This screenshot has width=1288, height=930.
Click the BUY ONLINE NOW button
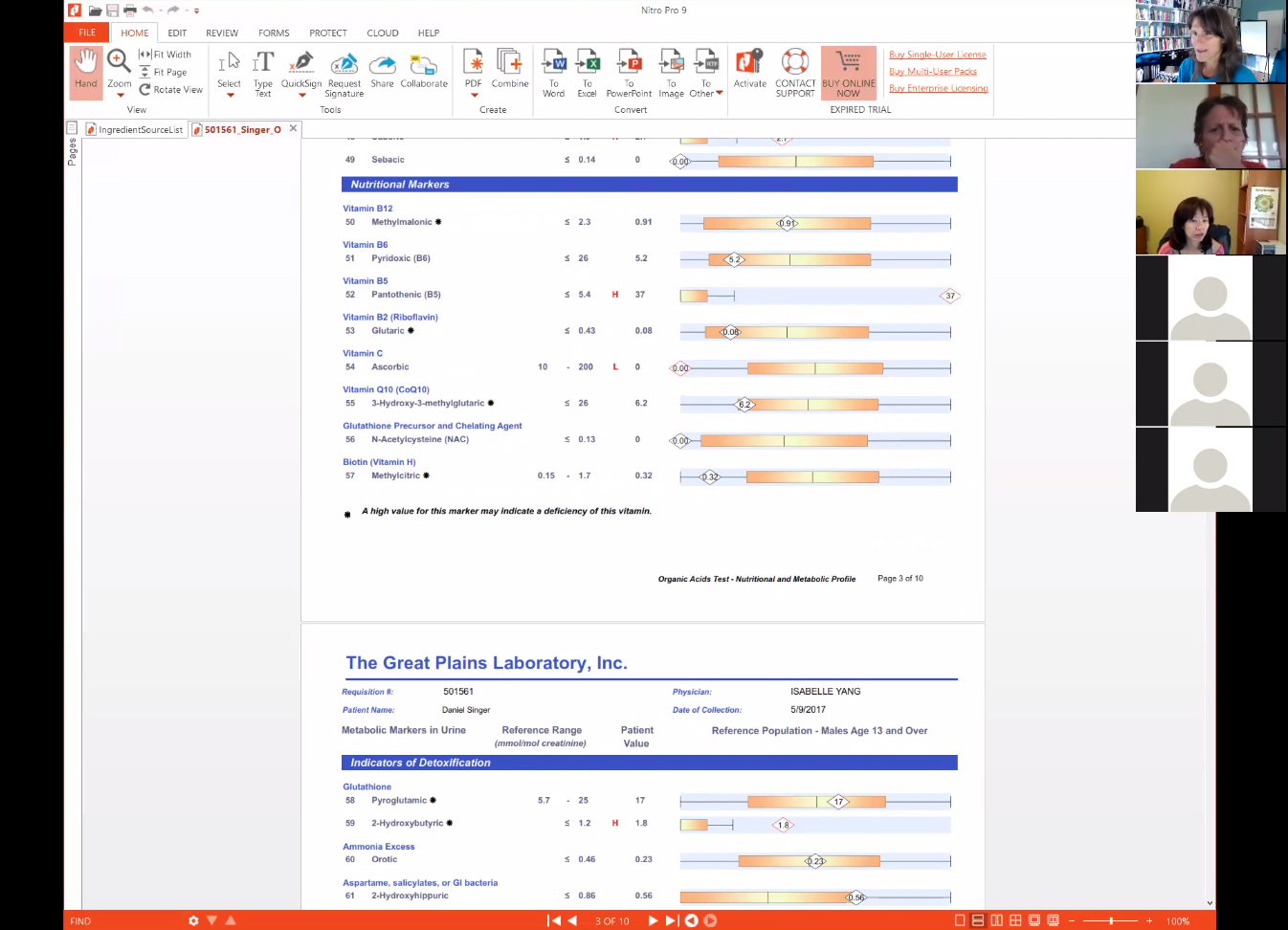(x=848, y=73)
